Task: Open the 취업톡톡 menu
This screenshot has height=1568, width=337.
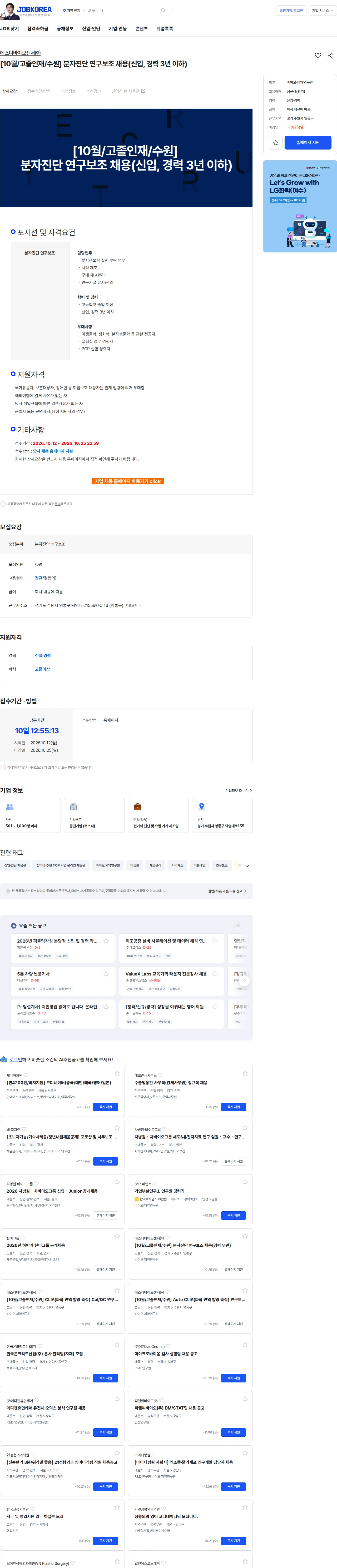Action: 165,29
